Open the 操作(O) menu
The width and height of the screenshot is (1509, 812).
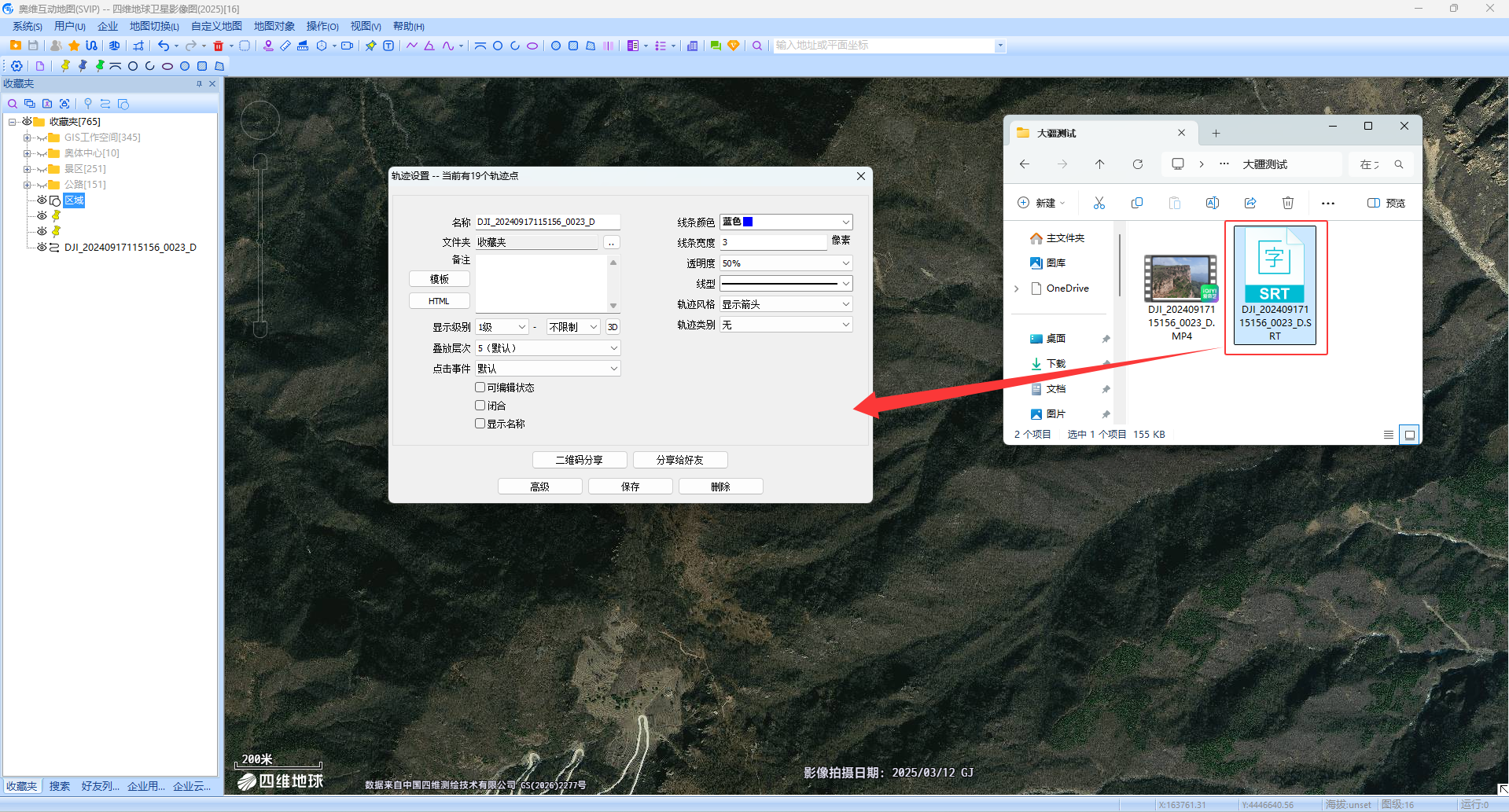[322, 27]
